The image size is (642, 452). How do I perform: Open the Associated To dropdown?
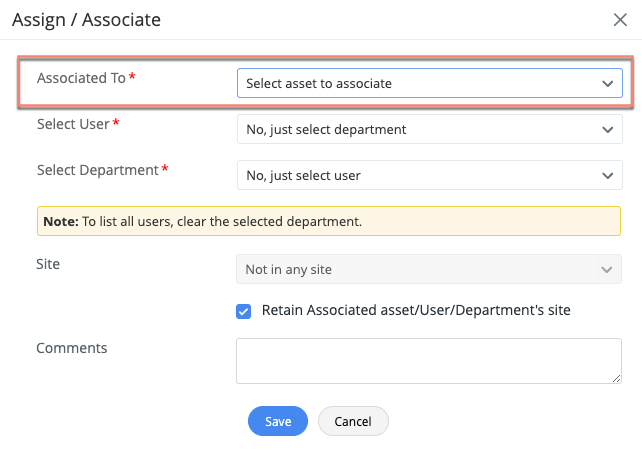(420, 83)
